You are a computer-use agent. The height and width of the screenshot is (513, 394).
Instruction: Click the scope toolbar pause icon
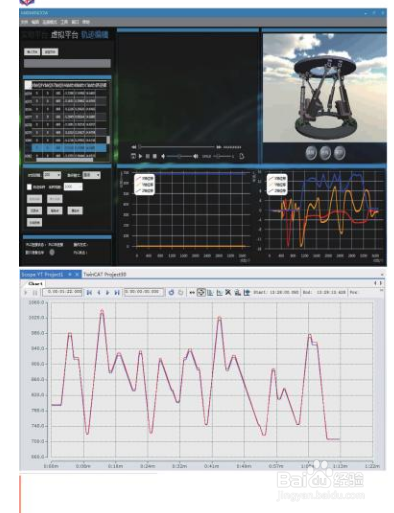[x=35, y=292]
